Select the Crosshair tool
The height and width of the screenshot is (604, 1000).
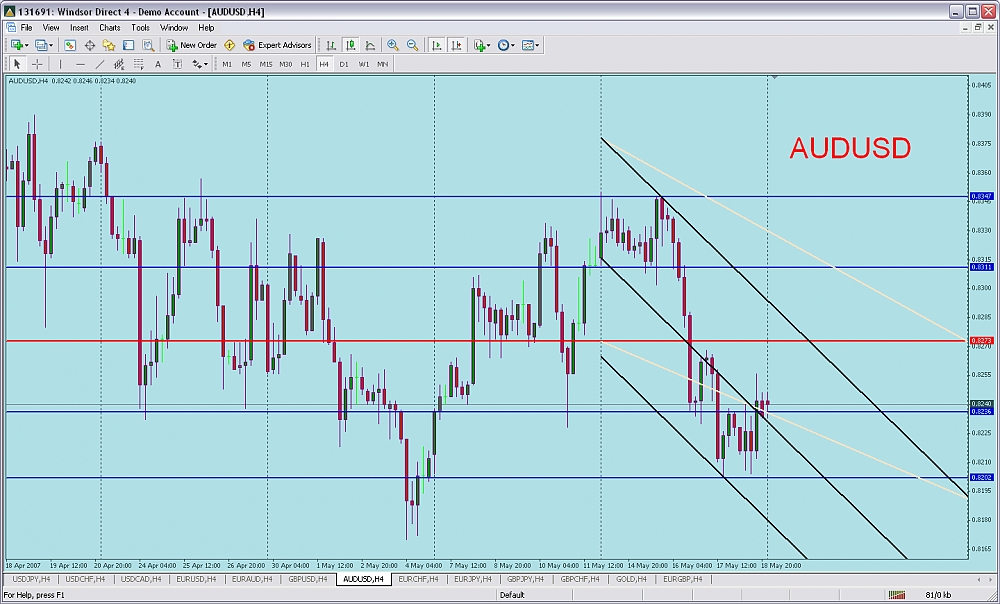(x=37, y=64)
